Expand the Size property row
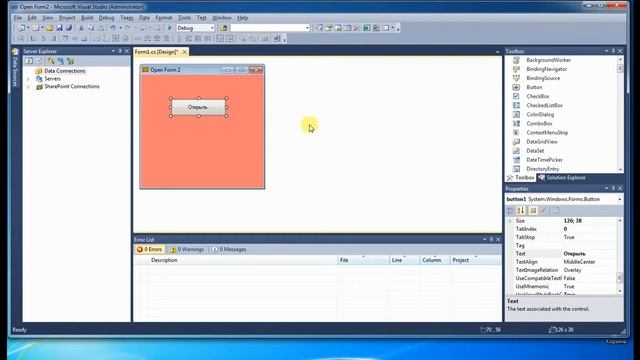This screenshot has width=640, height=360. [509, 221]
